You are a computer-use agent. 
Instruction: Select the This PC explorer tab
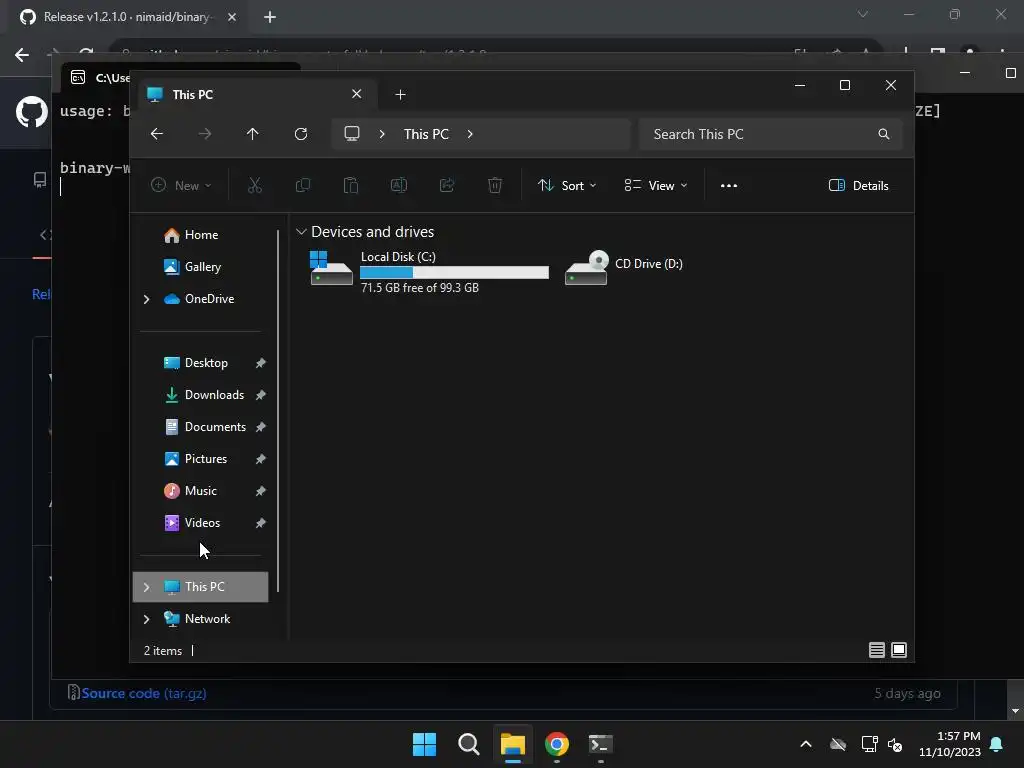click(x=255, y=95)
